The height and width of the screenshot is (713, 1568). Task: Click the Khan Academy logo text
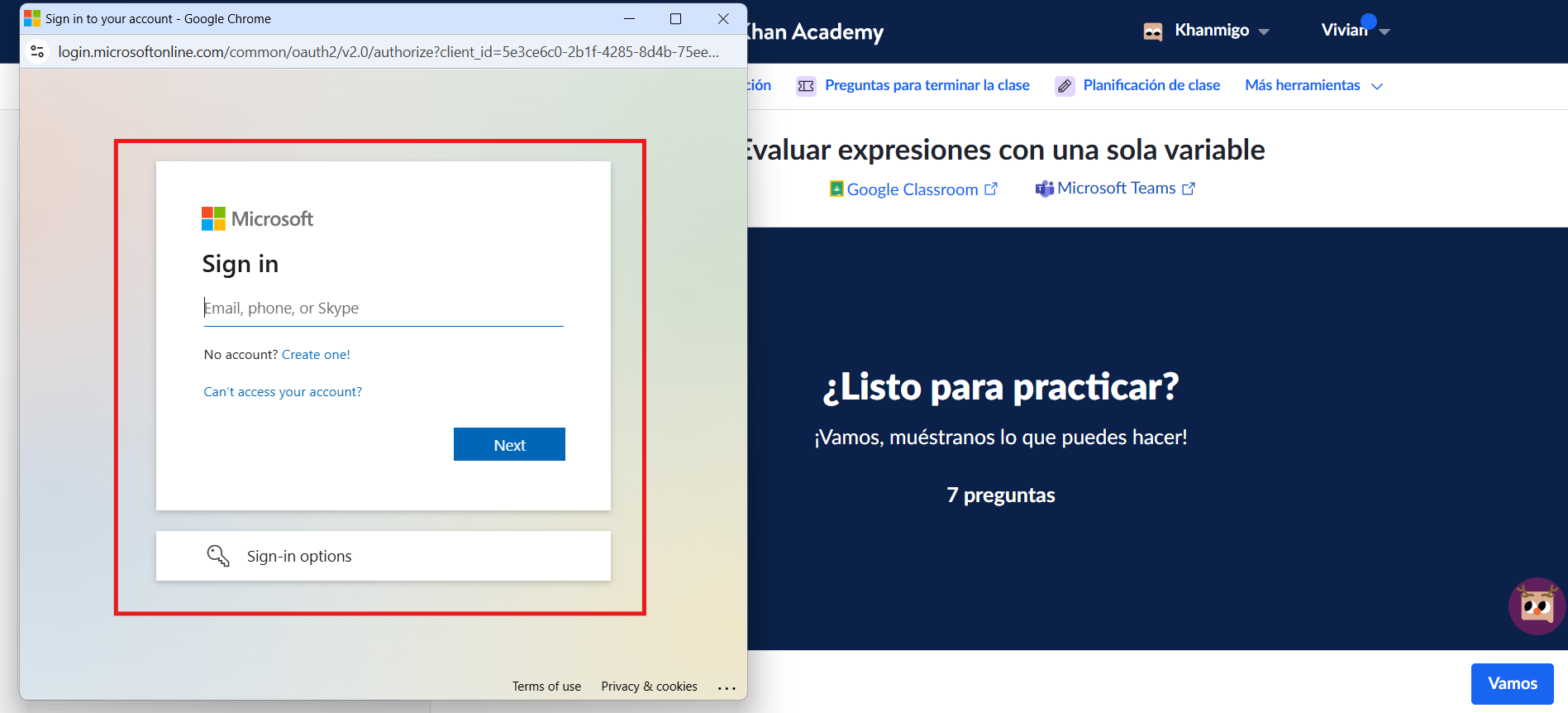pos(816,31)
